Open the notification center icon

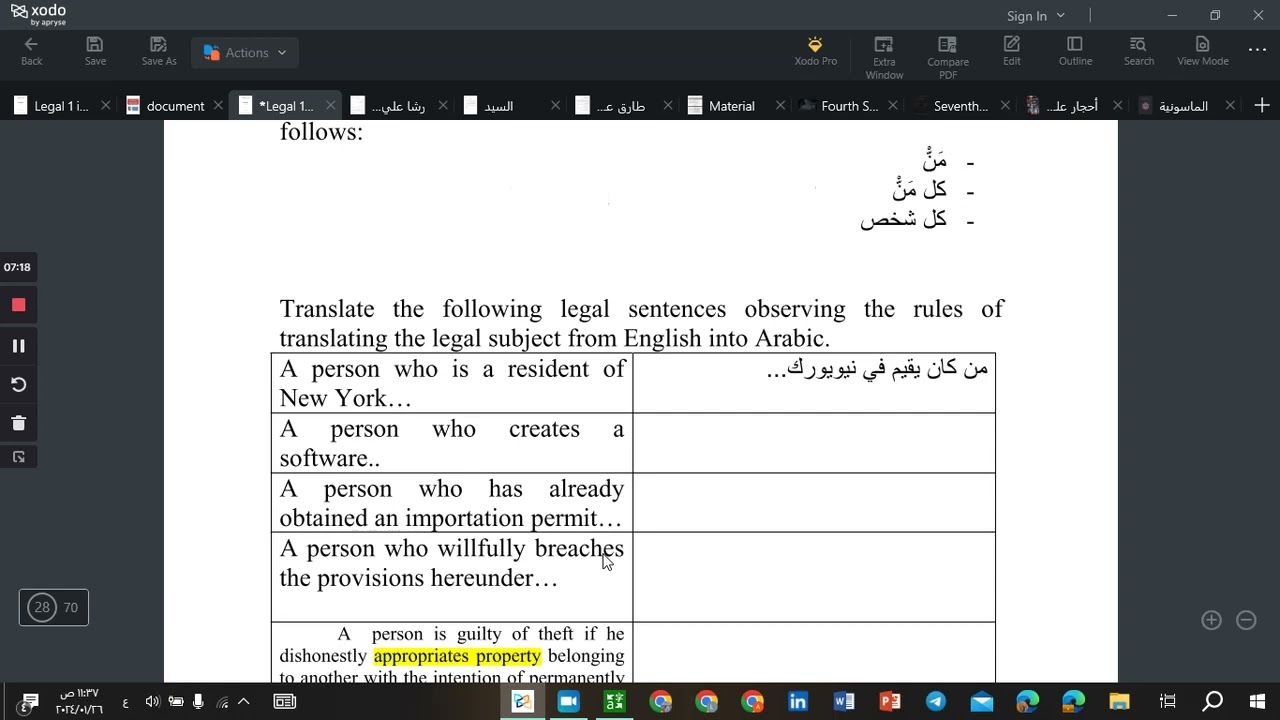[29, 701]
